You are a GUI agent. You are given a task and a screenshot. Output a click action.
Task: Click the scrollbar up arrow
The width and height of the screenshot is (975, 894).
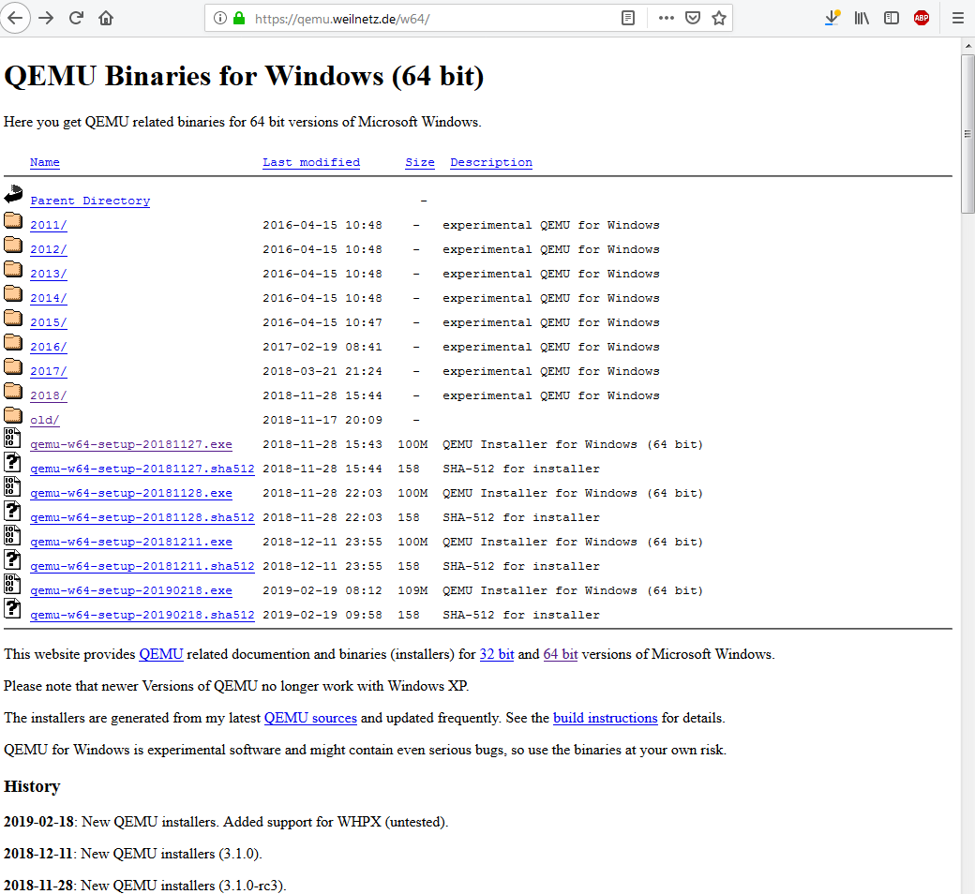pyautogui.click(x=968, y=45)
